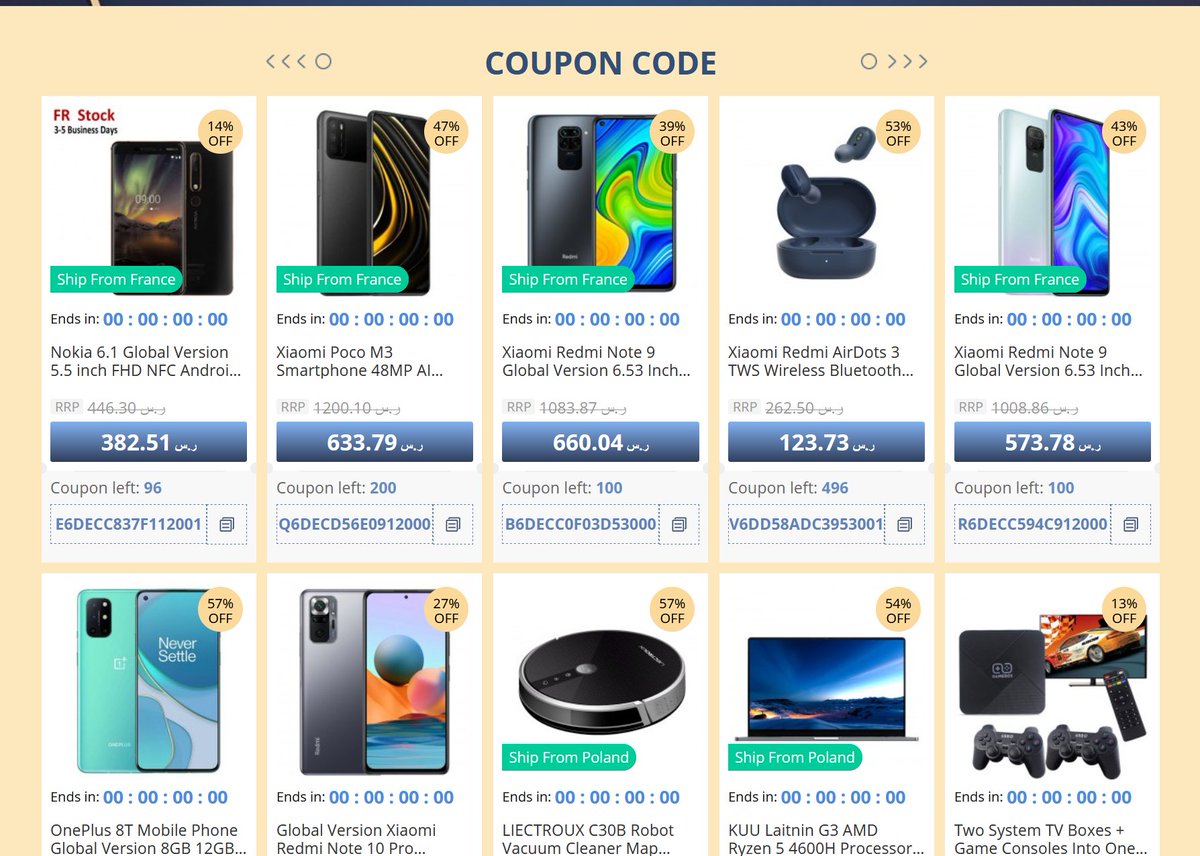Viewport: 1200px width, 856px height.
Task: Click the 123.73 AirDots price button
Action: click(826, 442)
